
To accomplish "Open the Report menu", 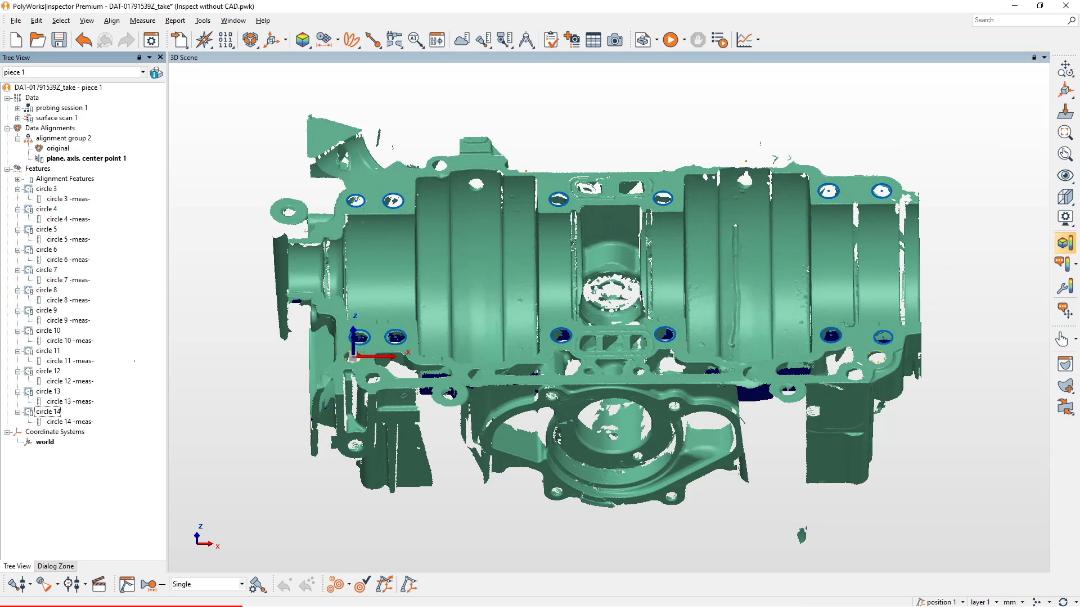I will (x=175, y=21).
